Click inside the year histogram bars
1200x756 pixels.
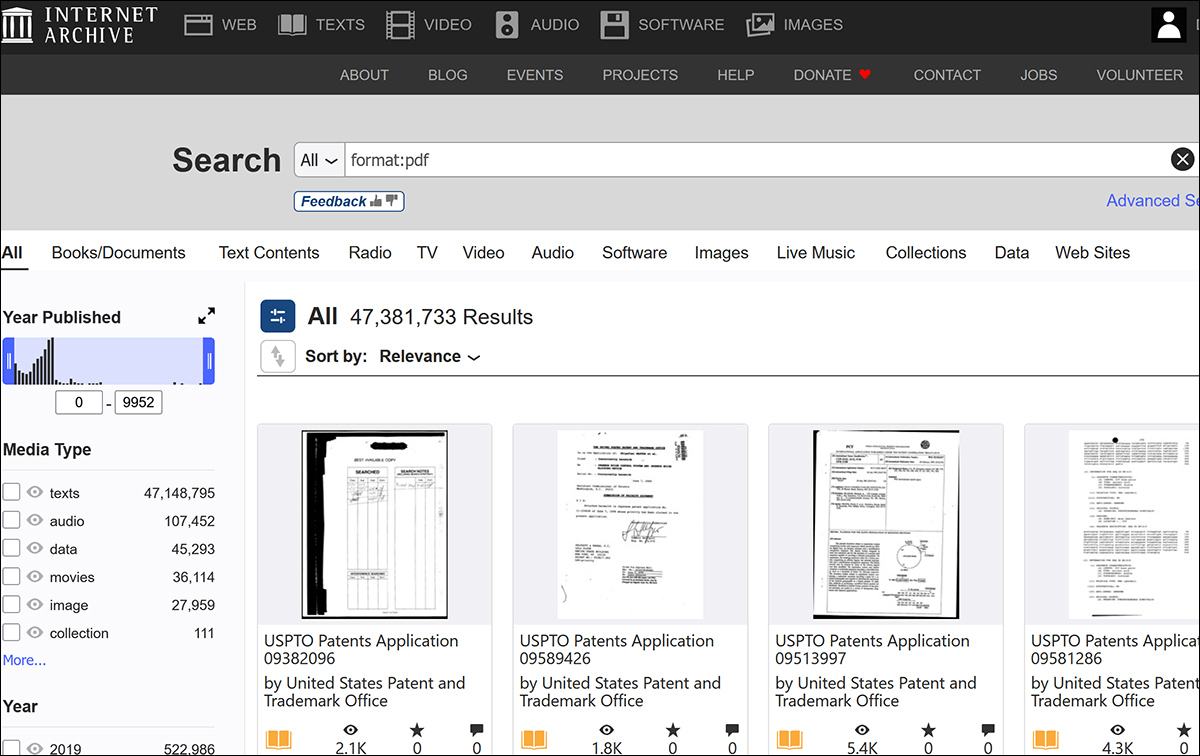109,361
